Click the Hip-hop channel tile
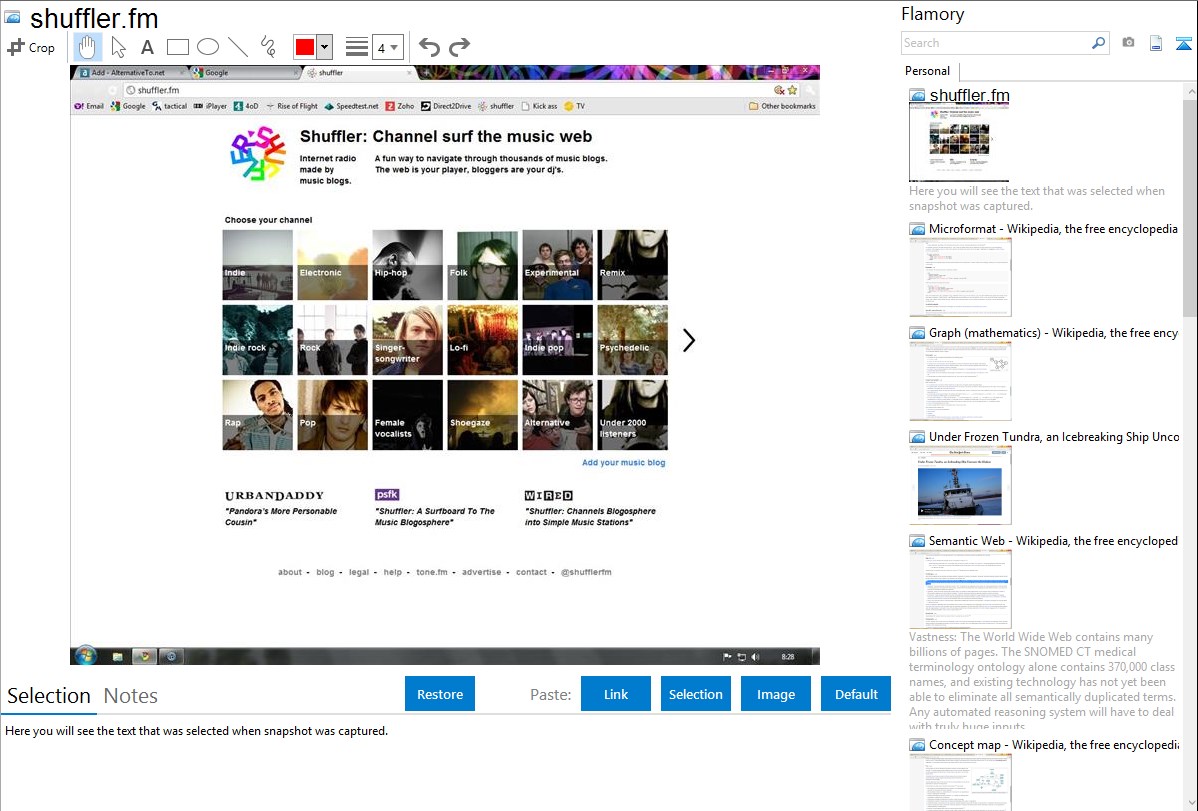 point(407,264)
